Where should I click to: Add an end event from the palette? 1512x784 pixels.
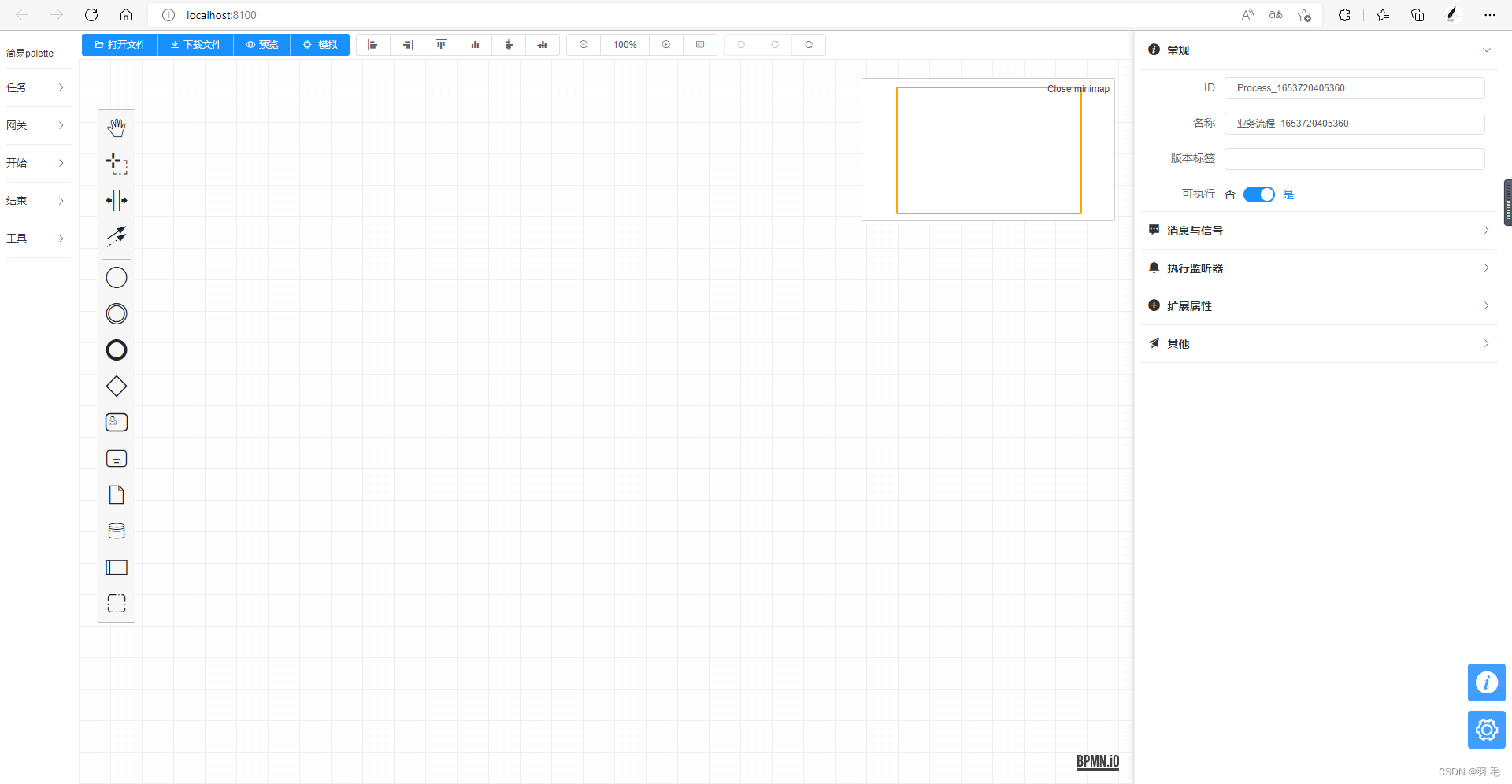tap(116, 349)
